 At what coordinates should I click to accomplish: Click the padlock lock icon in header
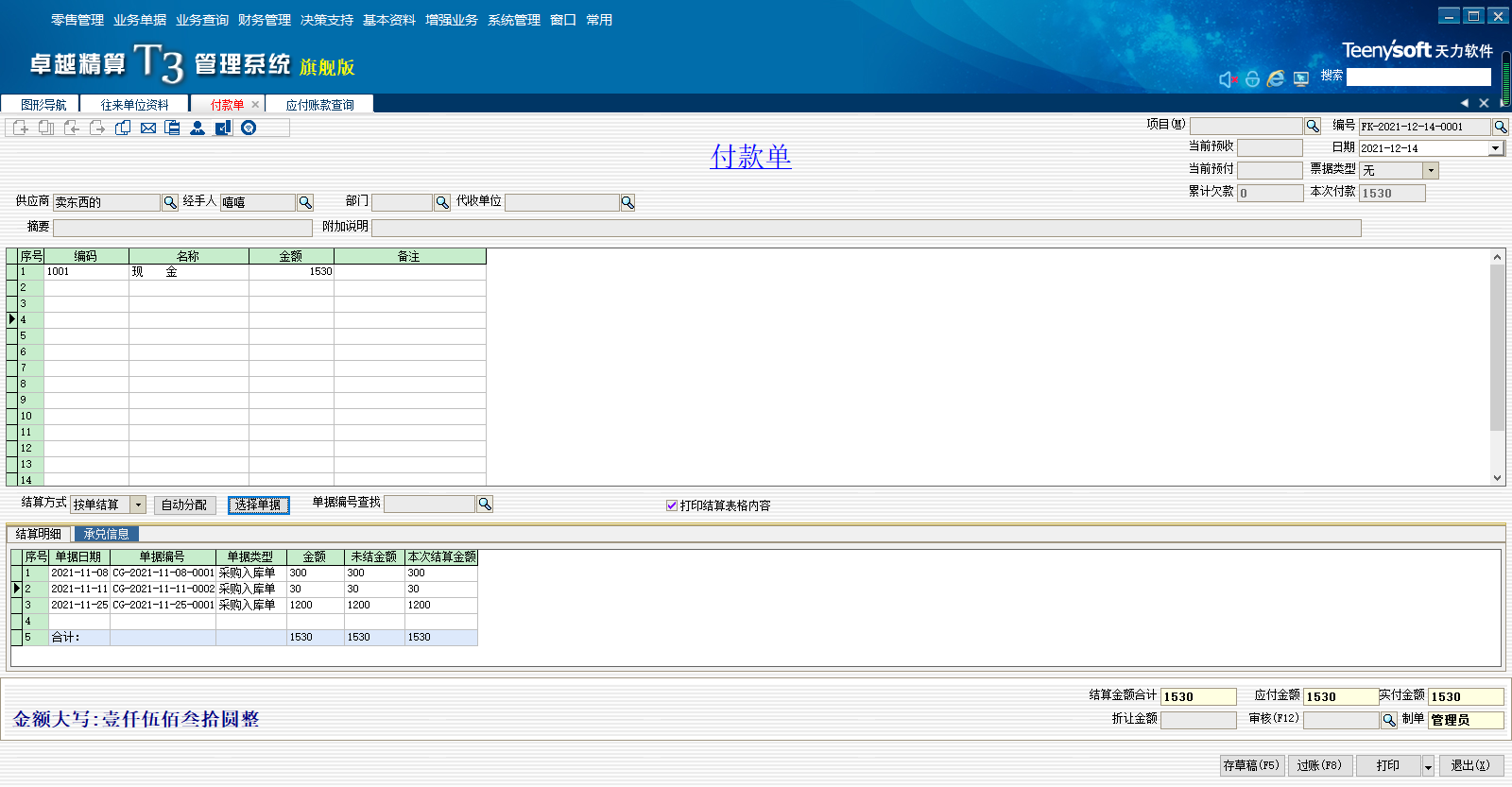click(x=1252, y=79)
